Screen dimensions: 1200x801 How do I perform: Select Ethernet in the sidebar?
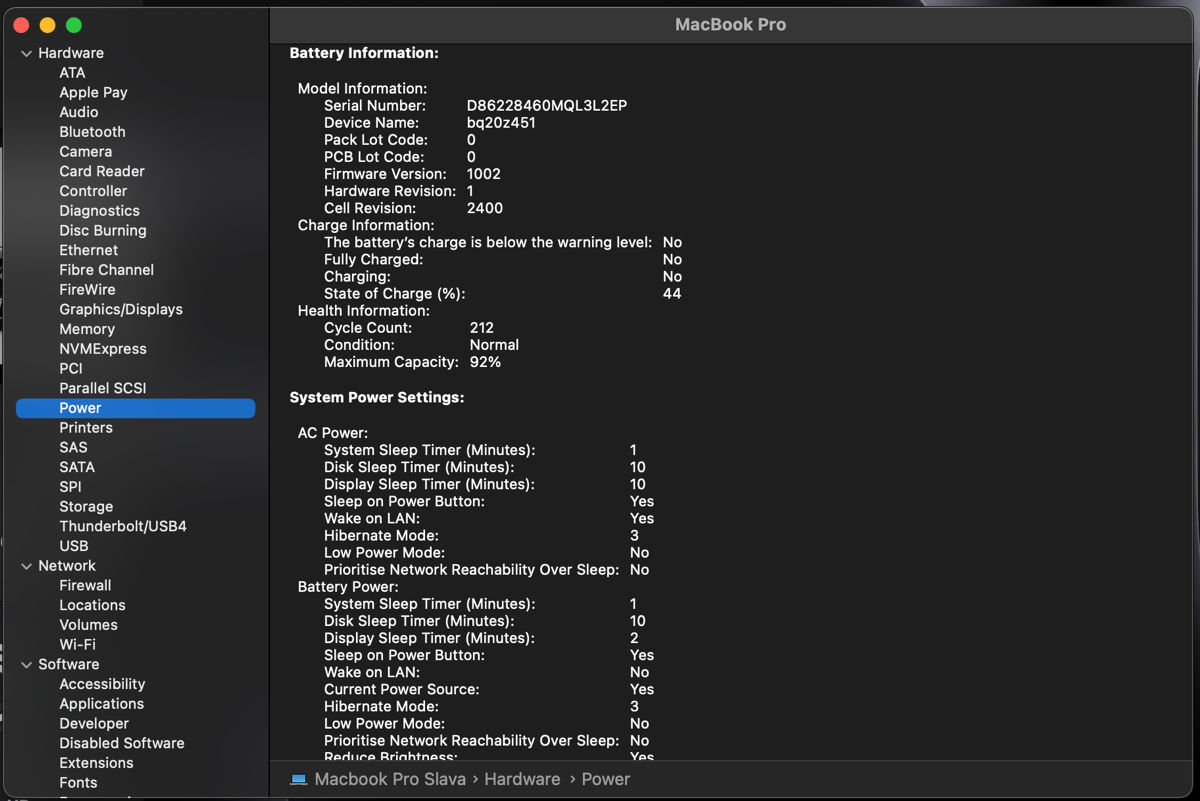point(88,250)
